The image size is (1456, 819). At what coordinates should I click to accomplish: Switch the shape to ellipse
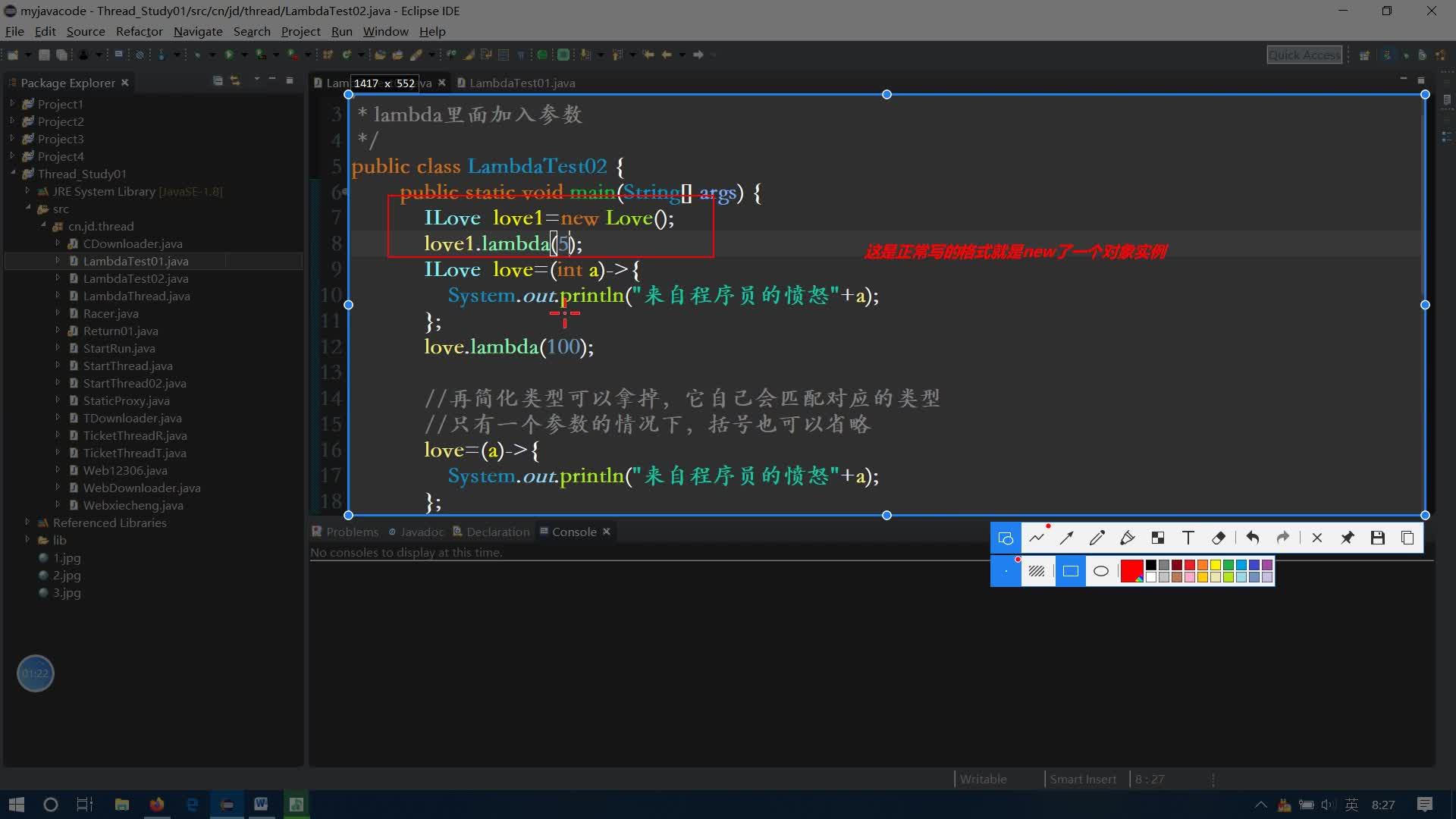point(1101,571)
